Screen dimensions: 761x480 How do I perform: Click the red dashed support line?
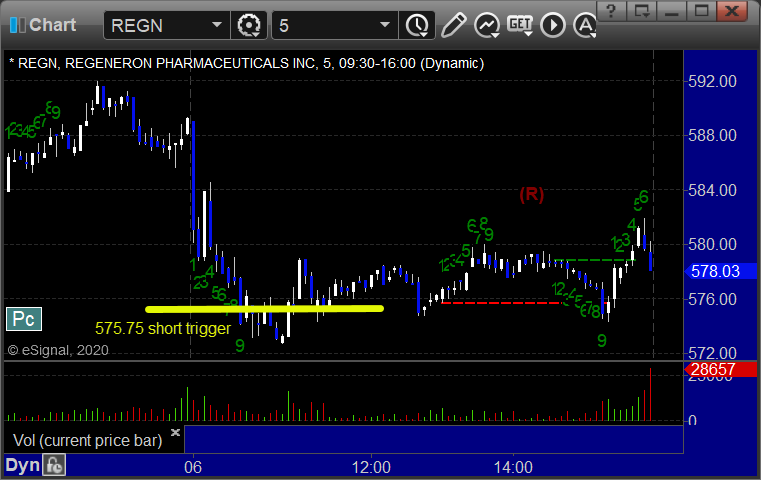point(503,303)
